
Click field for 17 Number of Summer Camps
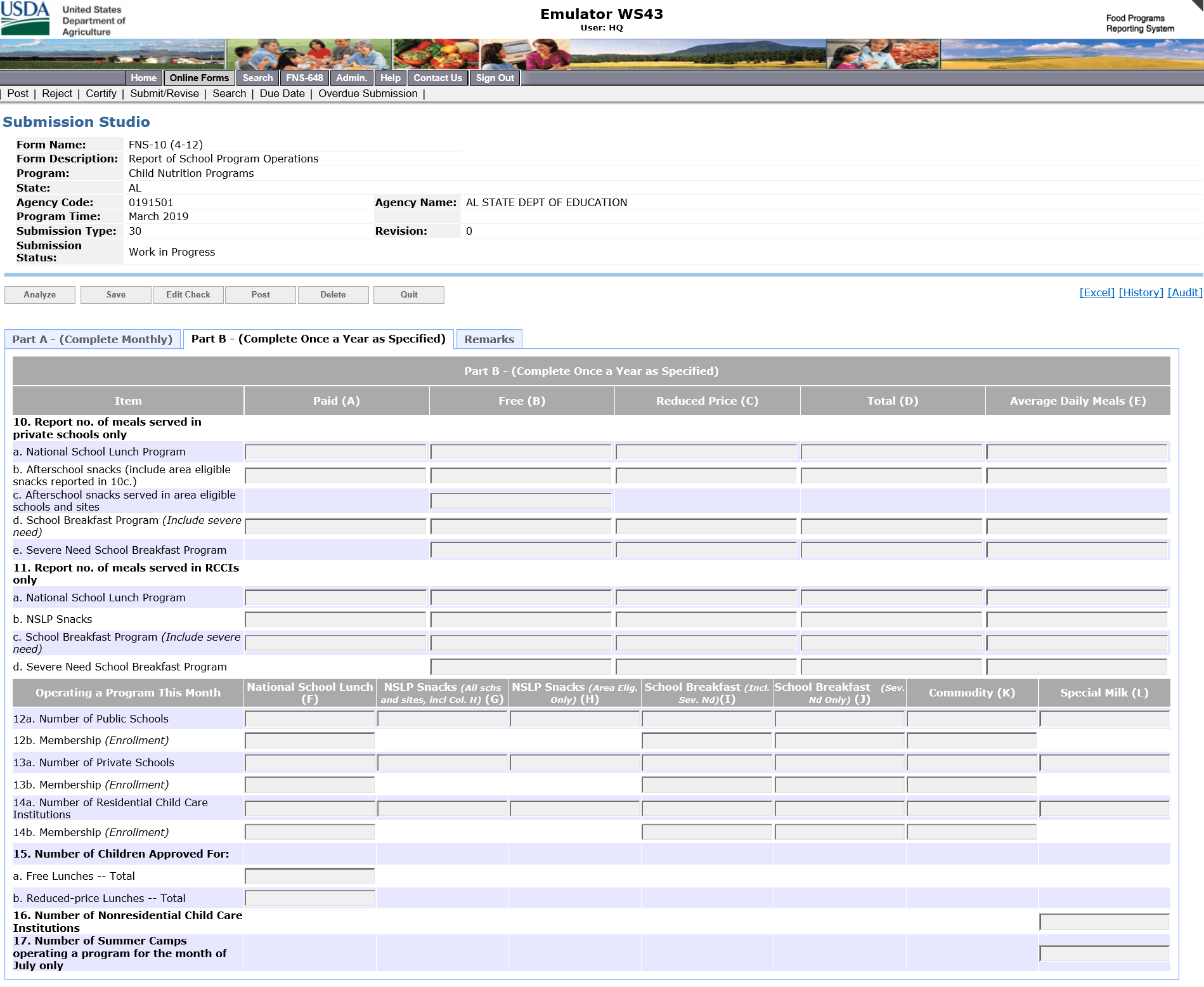(x=1104, y=954)
